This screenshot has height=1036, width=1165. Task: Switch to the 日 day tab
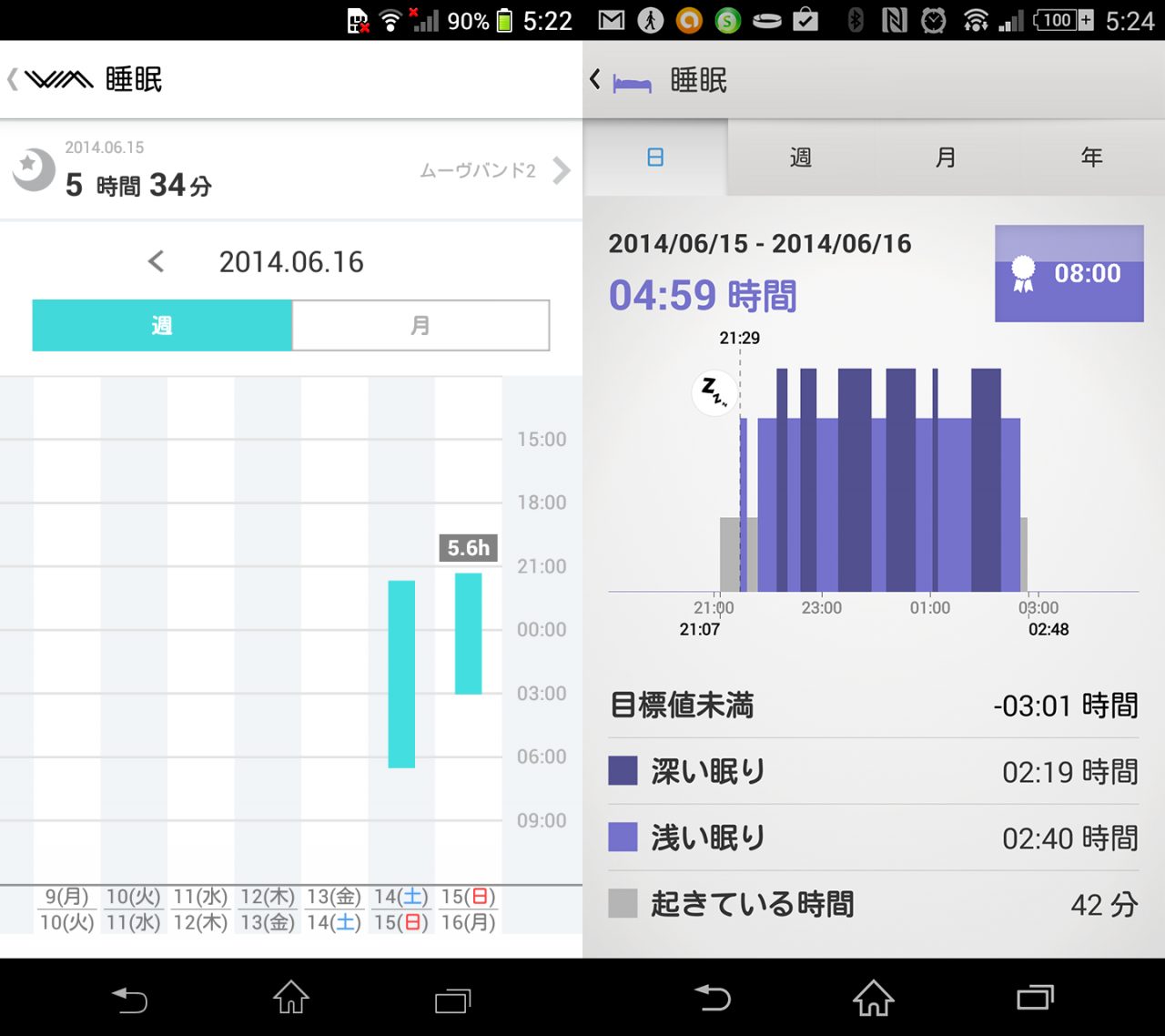point(655,157)
